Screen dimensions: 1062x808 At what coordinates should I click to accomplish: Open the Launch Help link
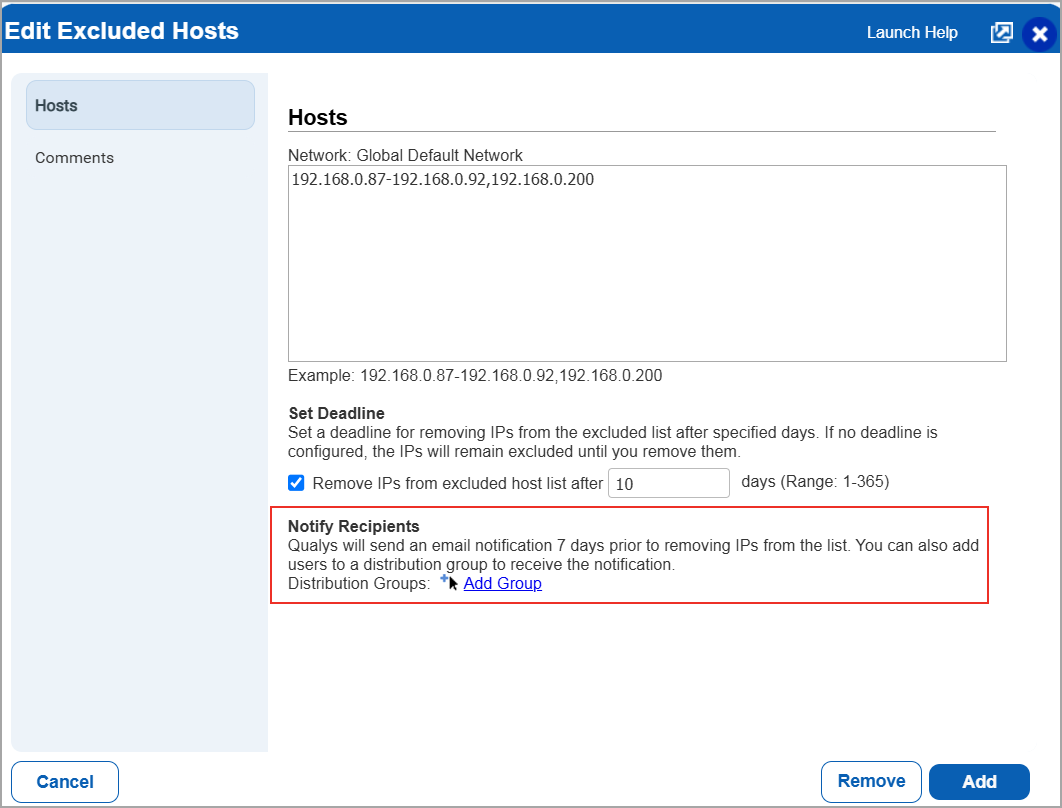pos(911,33)
